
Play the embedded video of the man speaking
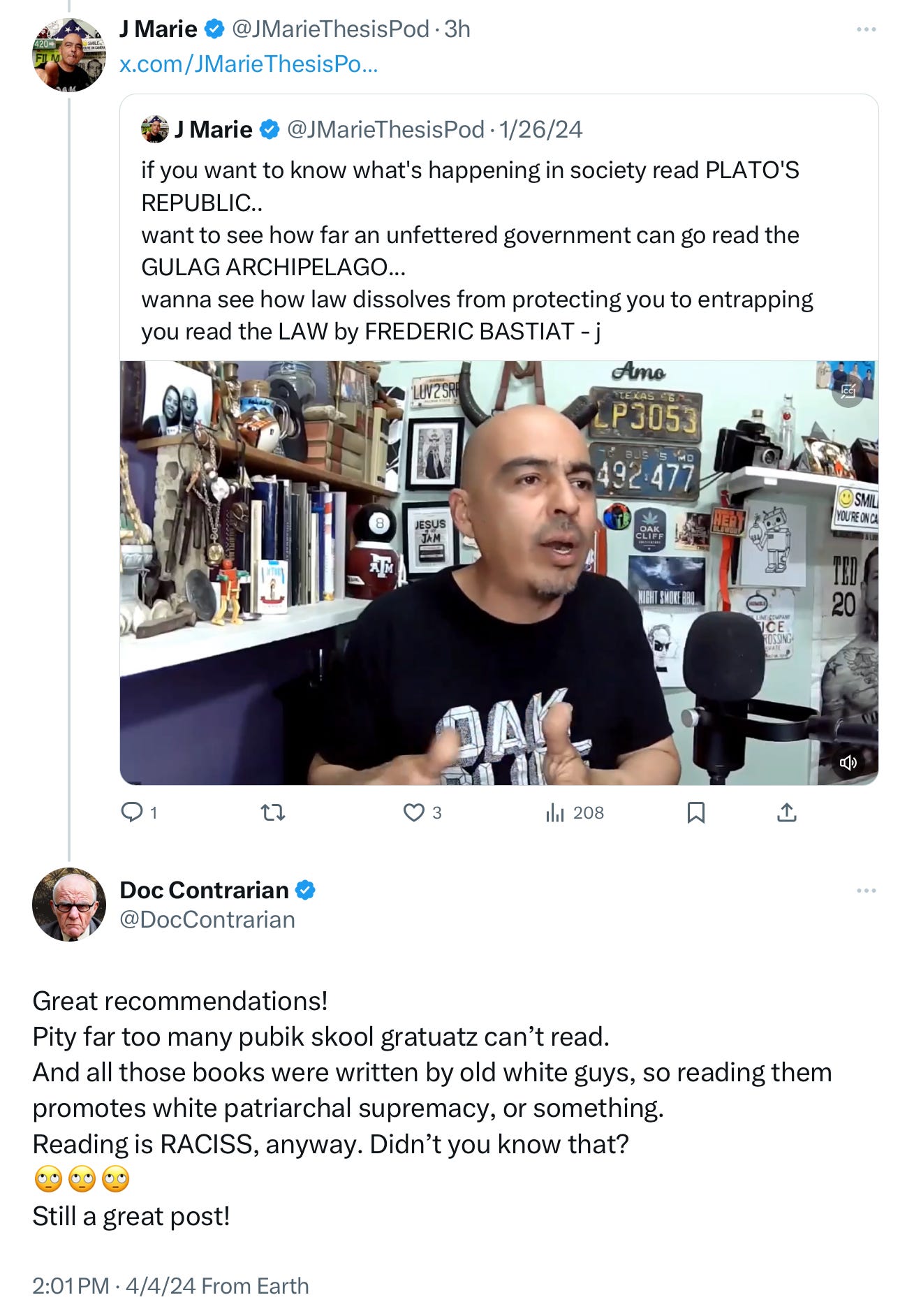click(499, 573)
